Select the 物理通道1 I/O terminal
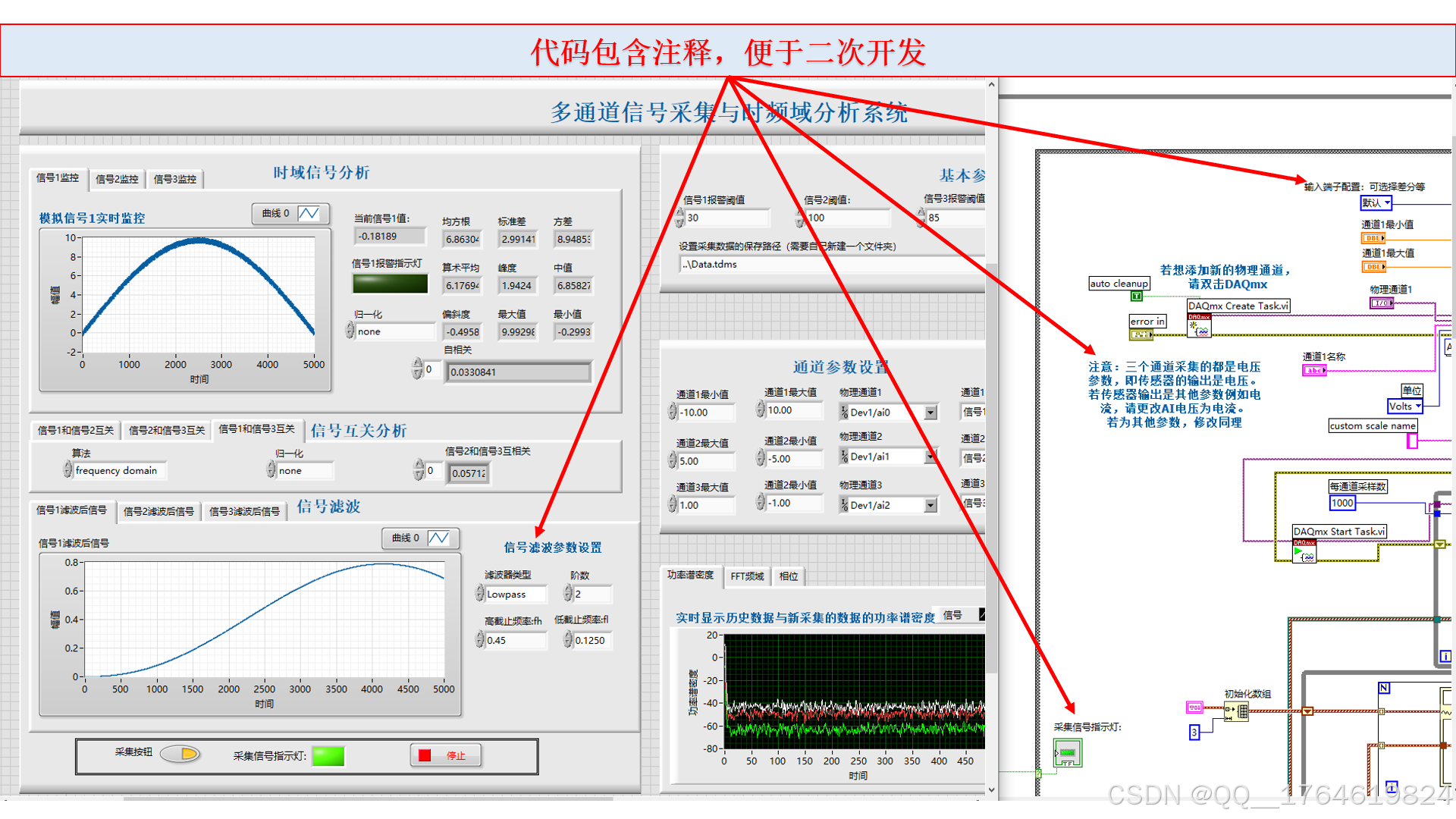Viewport: 1456px width, 819px height. [1381, 303]
